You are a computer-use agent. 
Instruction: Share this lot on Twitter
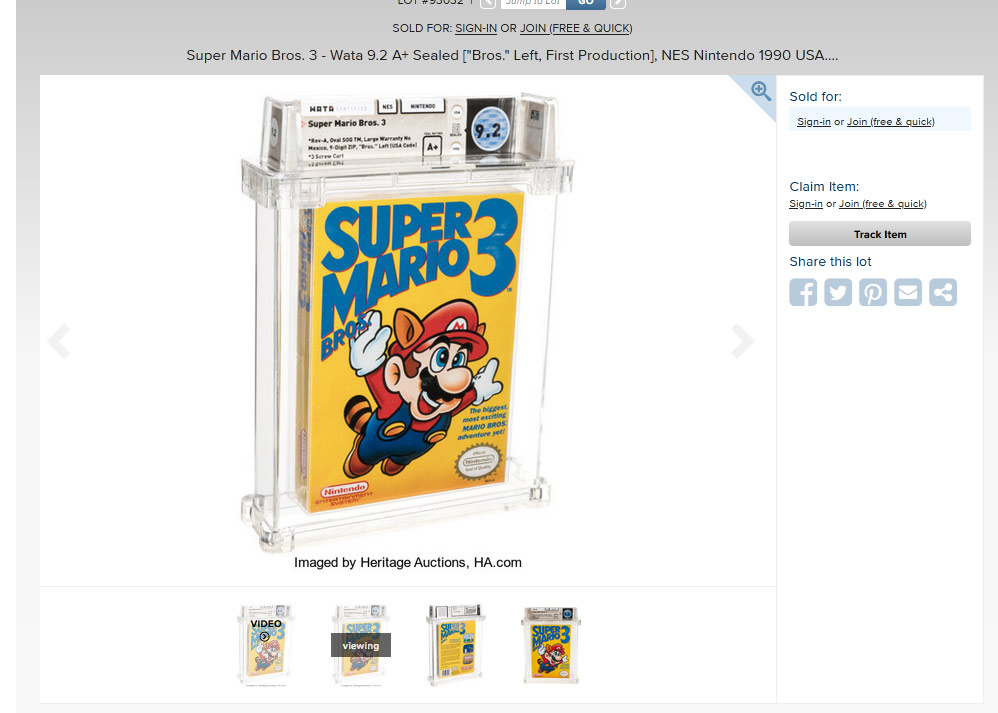[838, 292]
